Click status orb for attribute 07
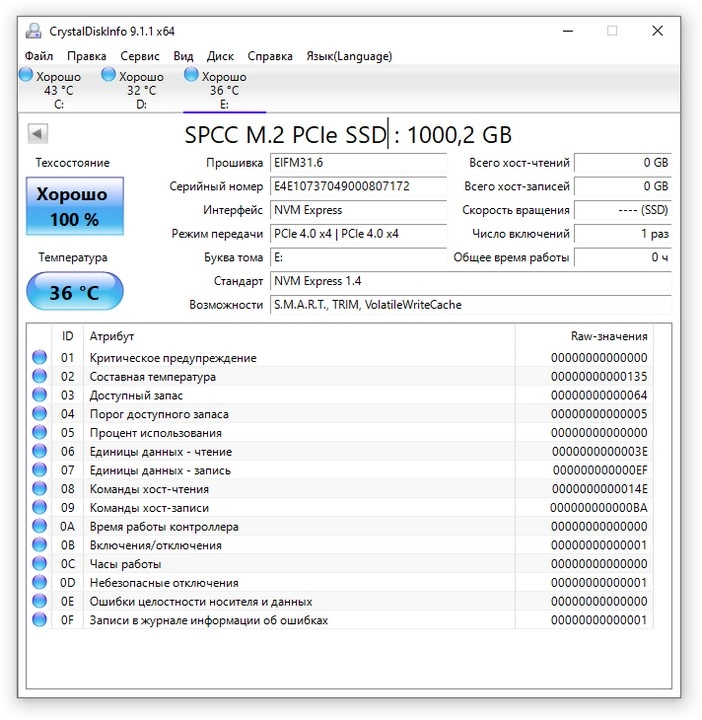 pos(39,470)
